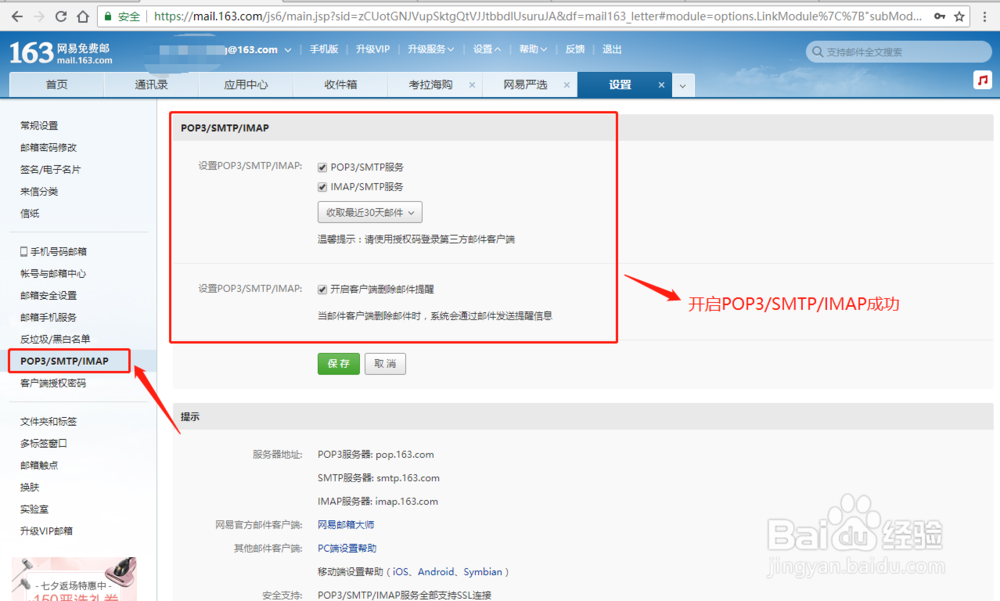Switch to 收件箱 tab
Screen dimensions: 1000x601
point(340,85)
